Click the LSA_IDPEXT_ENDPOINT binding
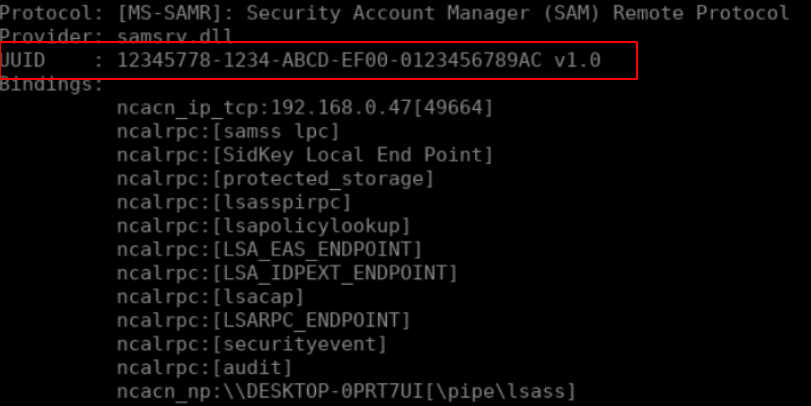 287,273
